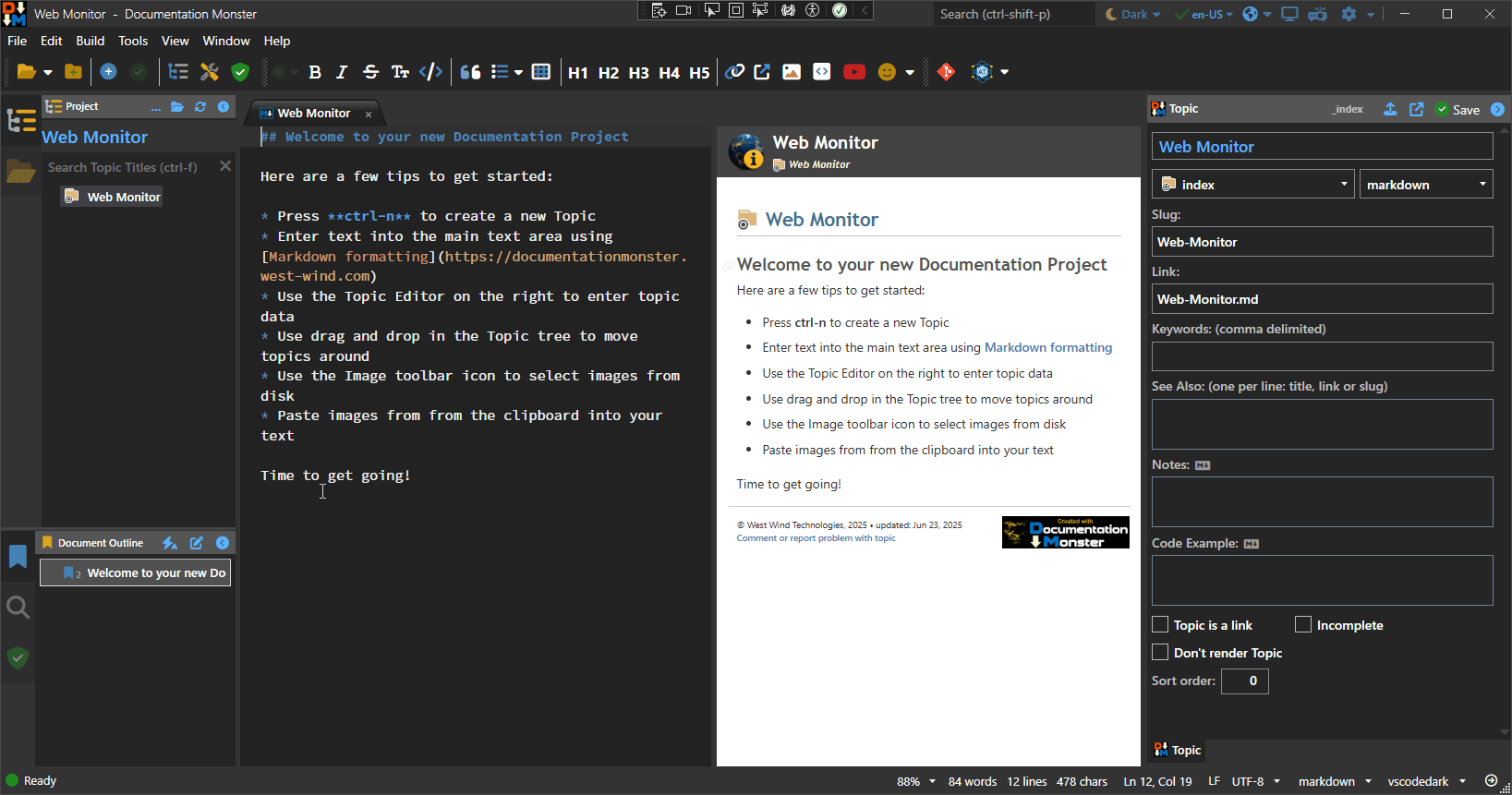This screenshot has height=795, width=1512.
Task: Insert a block quote
Action: pyautogui.click(x=470, y=72)
